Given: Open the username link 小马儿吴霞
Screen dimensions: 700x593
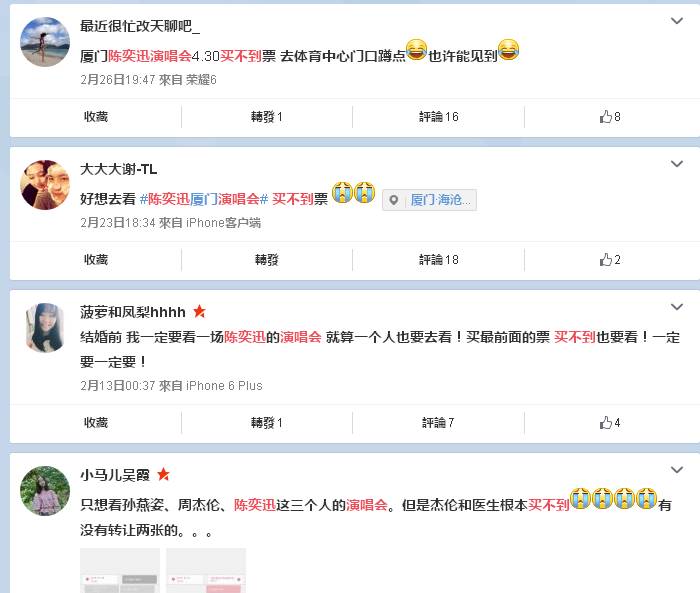Looking at the screenshot, I should [115, 475].
